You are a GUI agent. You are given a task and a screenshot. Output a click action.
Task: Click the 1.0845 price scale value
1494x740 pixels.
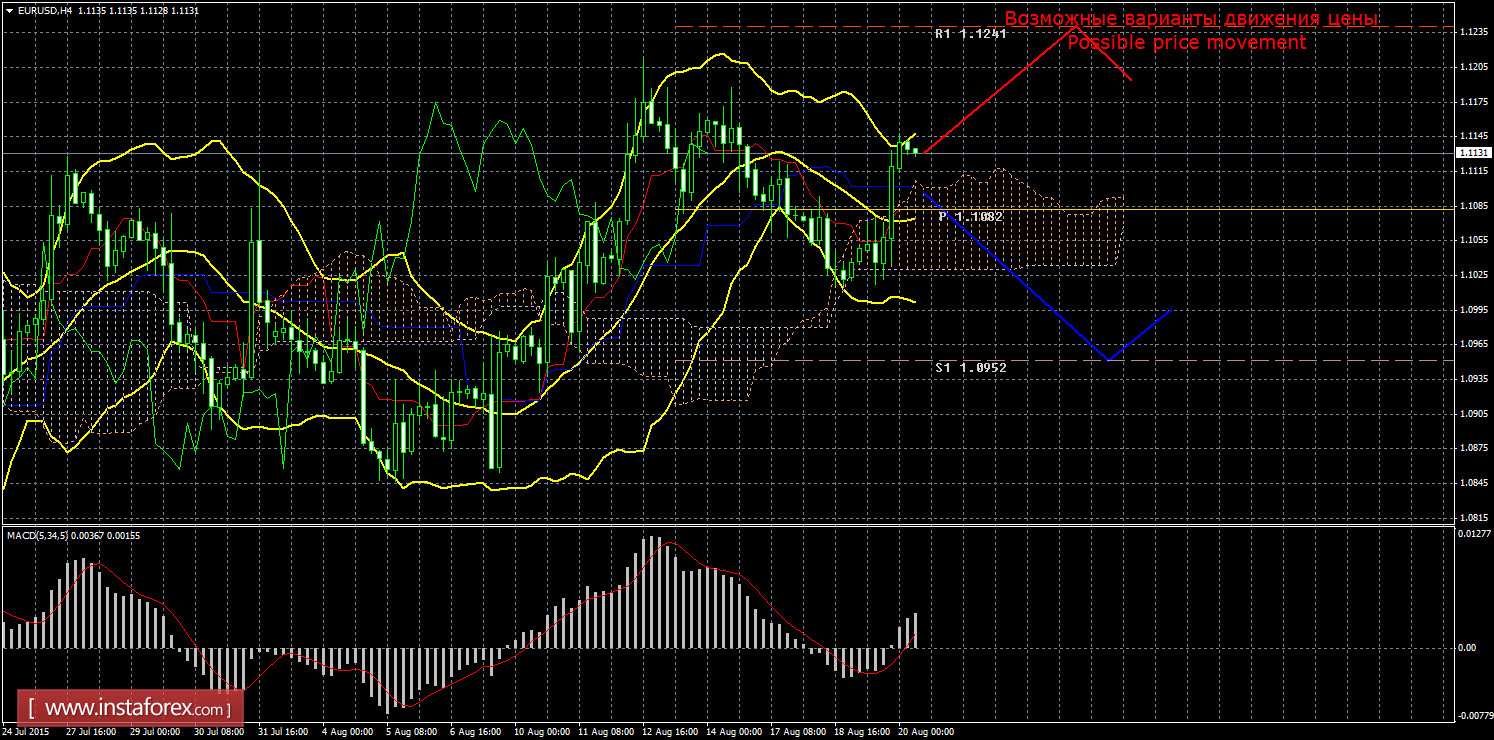pos(1472,483)
